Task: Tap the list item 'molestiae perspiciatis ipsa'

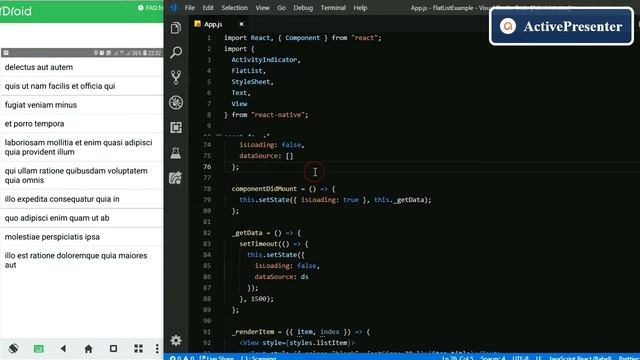Action: [82, 237]
